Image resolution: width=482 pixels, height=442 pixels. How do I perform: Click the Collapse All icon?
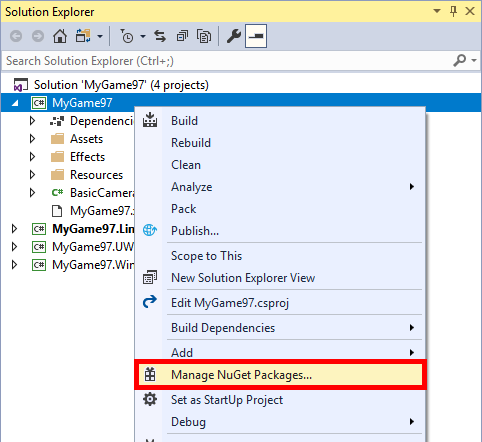tap(182, 36)
